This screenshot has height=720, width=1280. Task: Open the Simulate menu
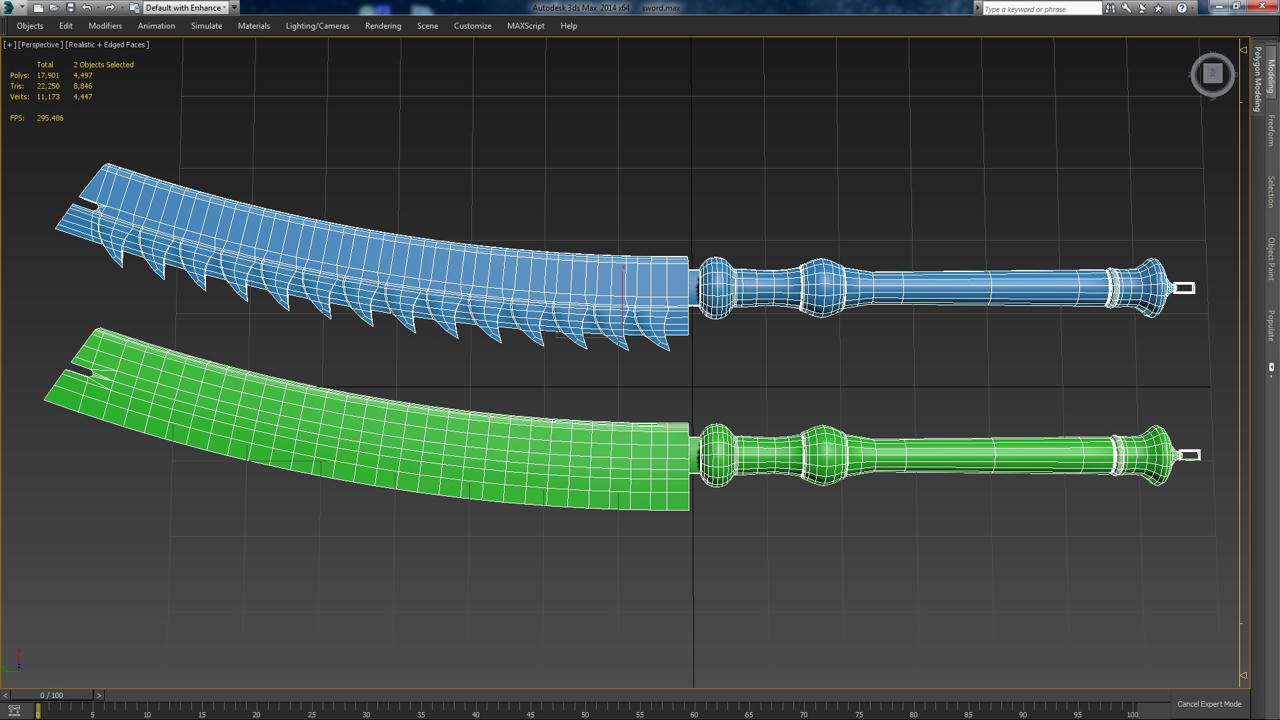(207, 26)
